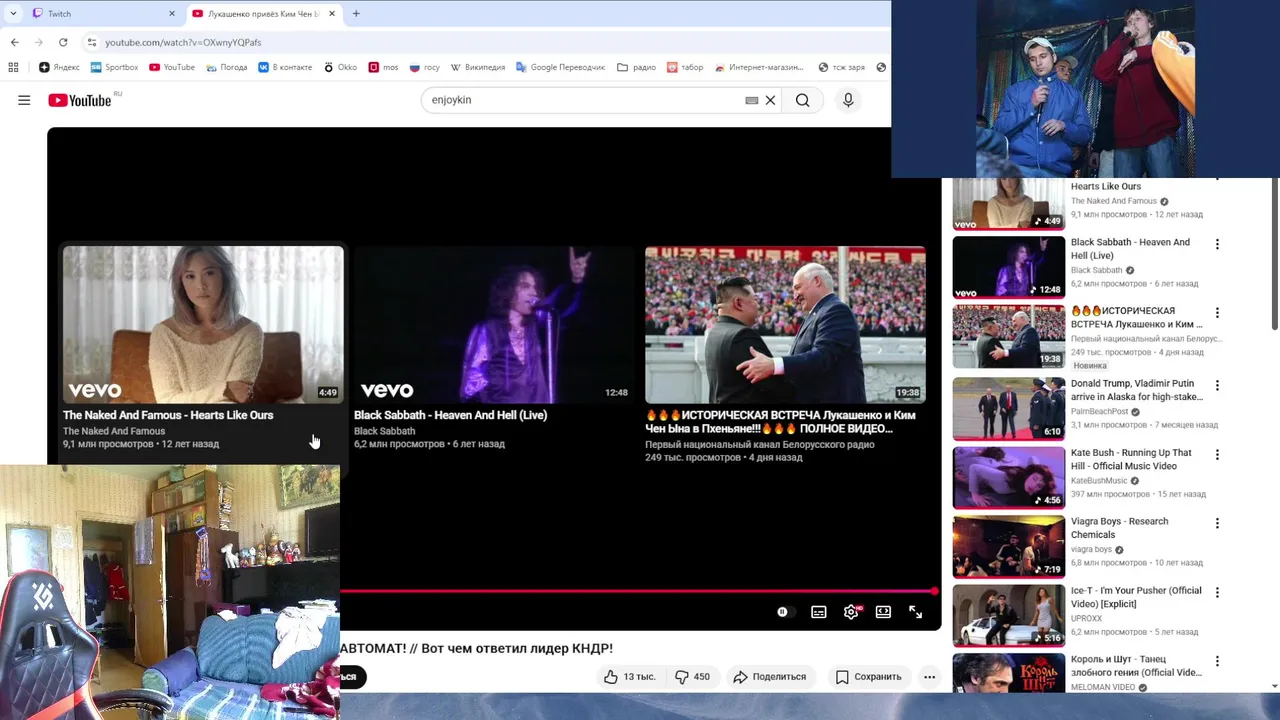Open options for Ice-T sidebar video
This screenshot has height=720, width=1280.
[x=1217, y=592]
